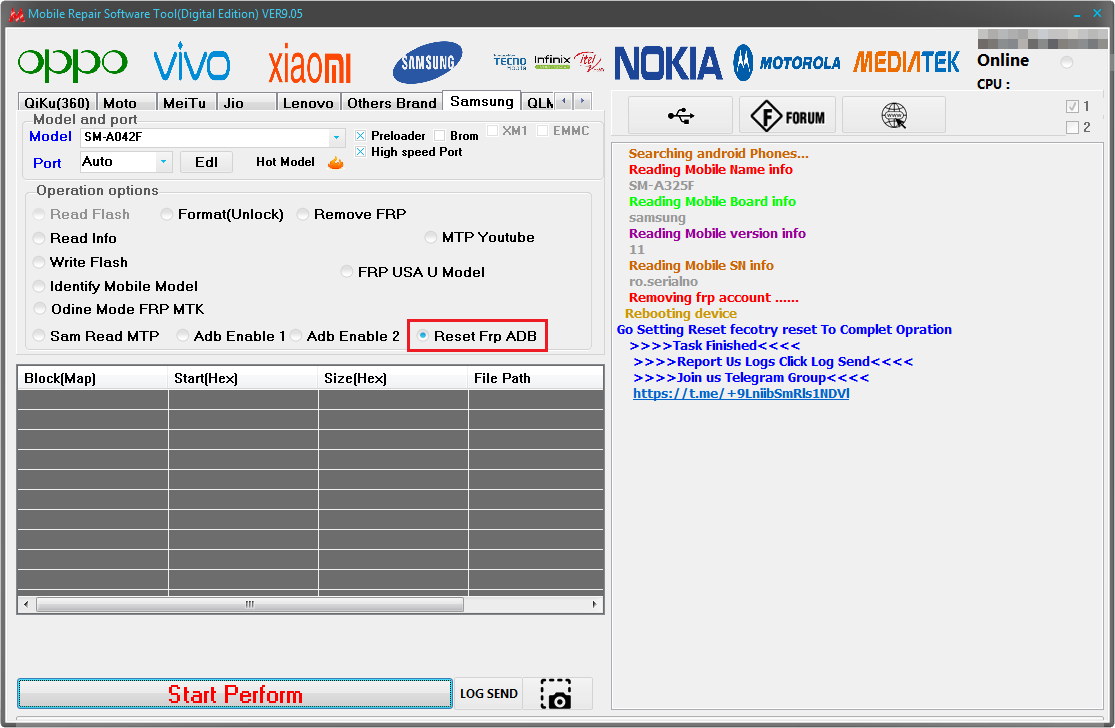Select the Infinix brand logo
1115x728 pixels.
point(553,61)
